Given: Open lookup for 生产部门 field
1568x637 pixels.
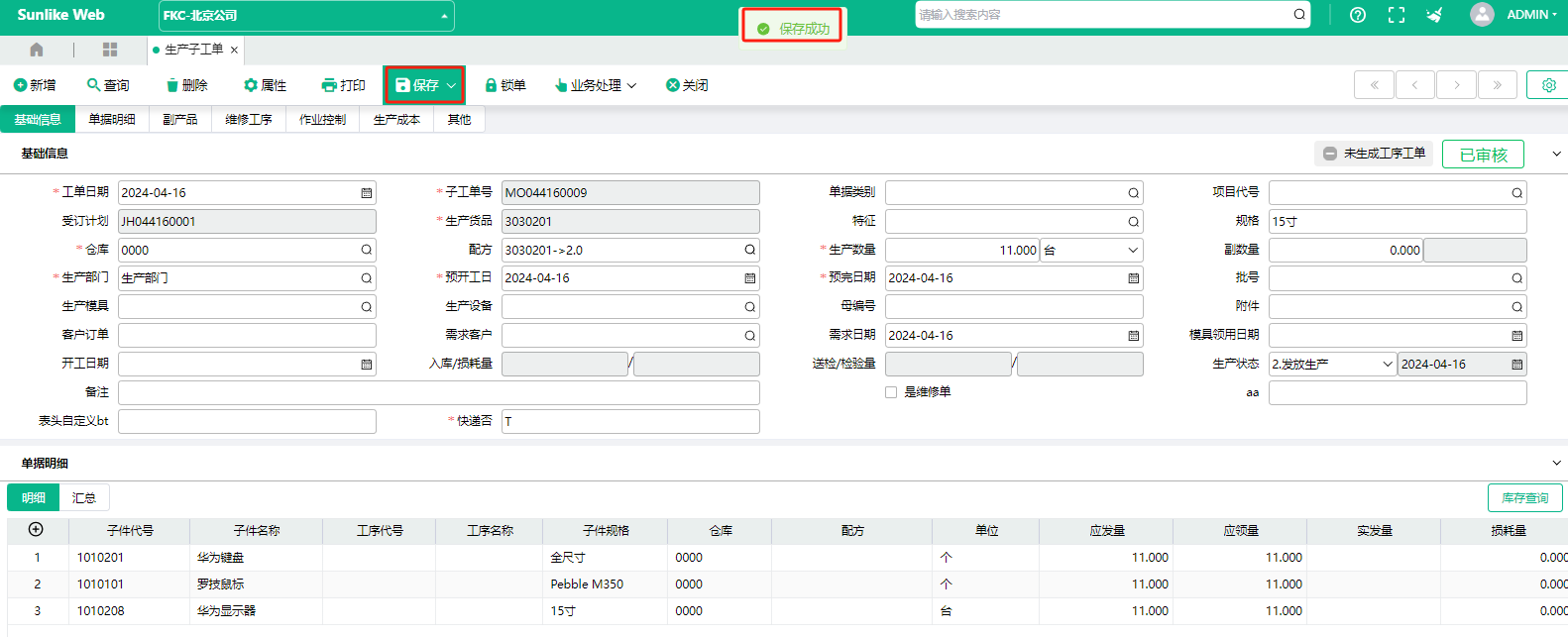Looking at the screenshot, I should point(367,278).
